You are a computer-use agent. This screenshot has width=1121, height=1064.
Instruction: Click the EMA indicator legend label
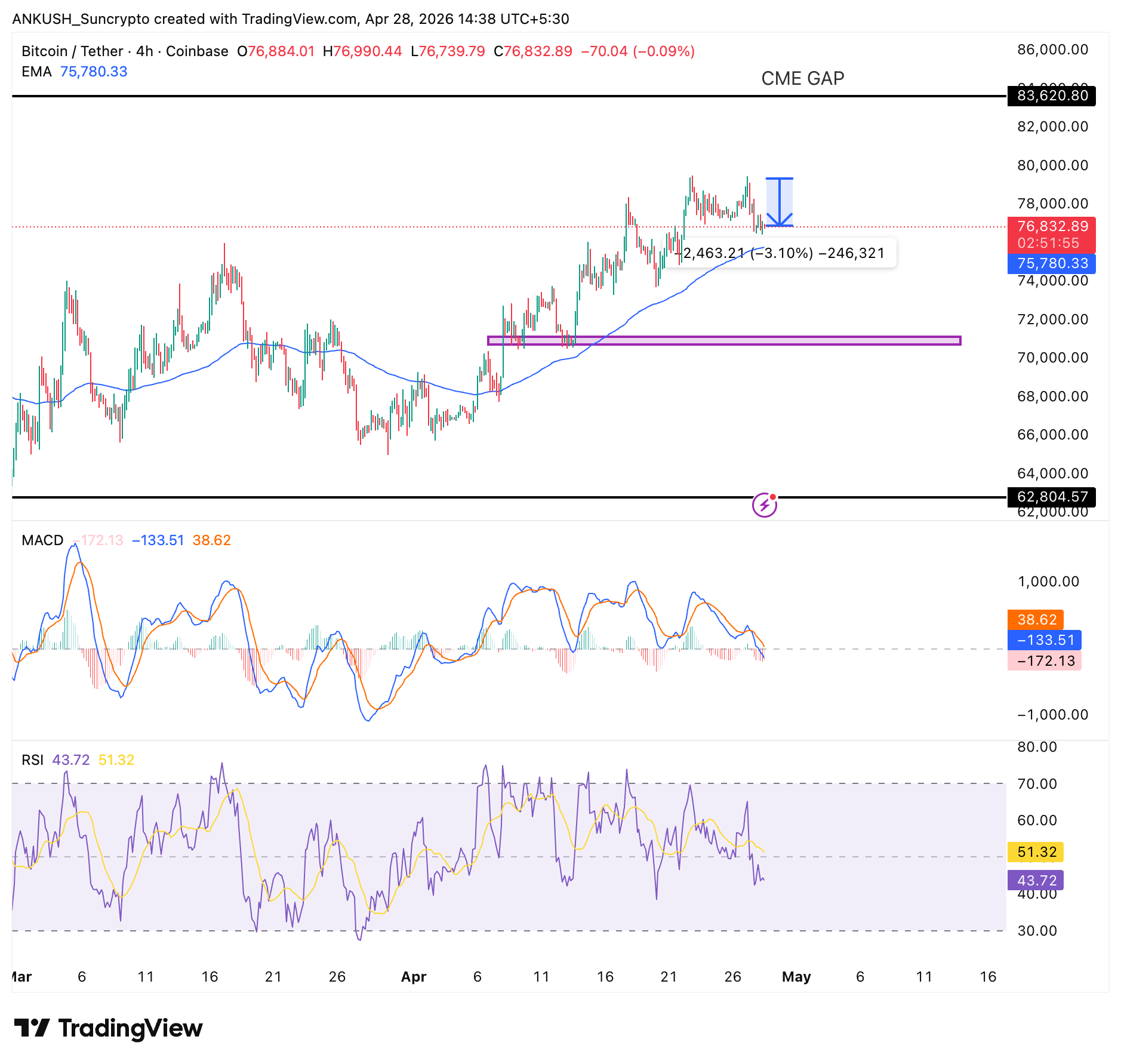coord(36,72)
